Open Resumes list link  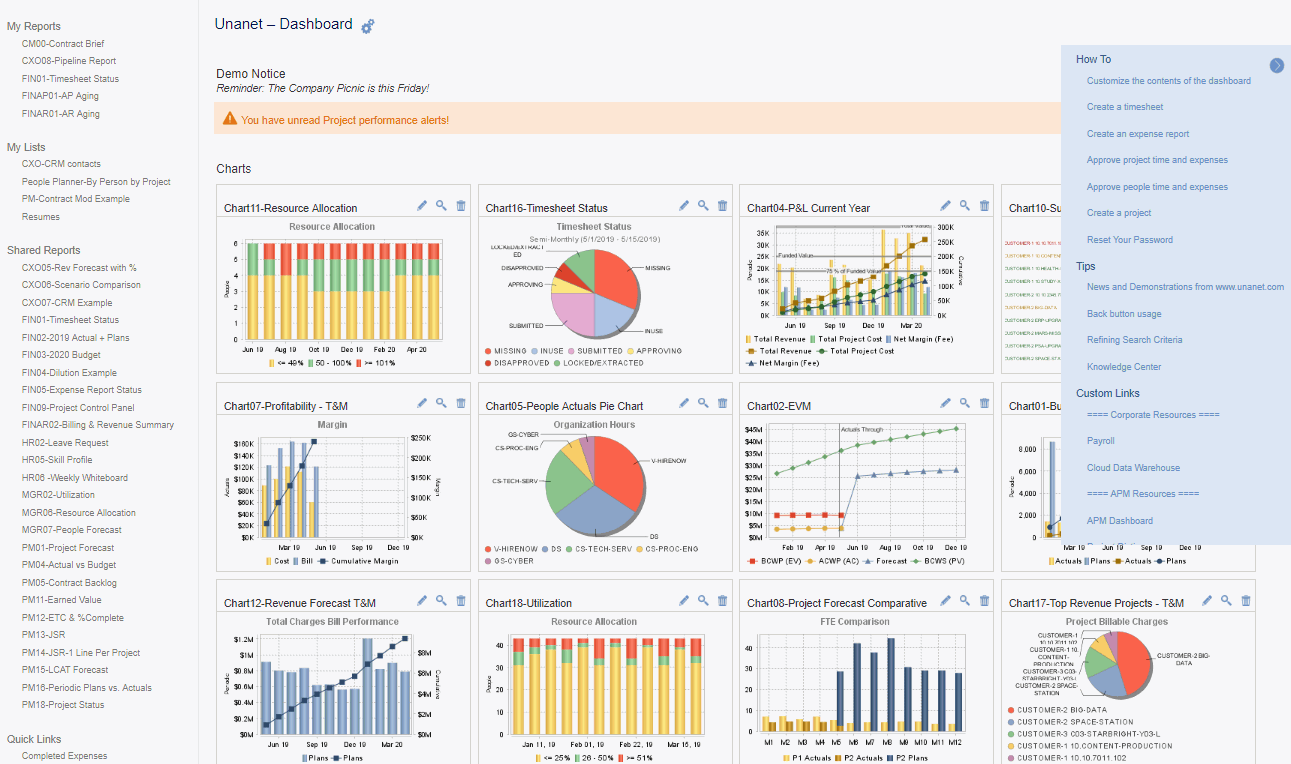tap(41, 217)
